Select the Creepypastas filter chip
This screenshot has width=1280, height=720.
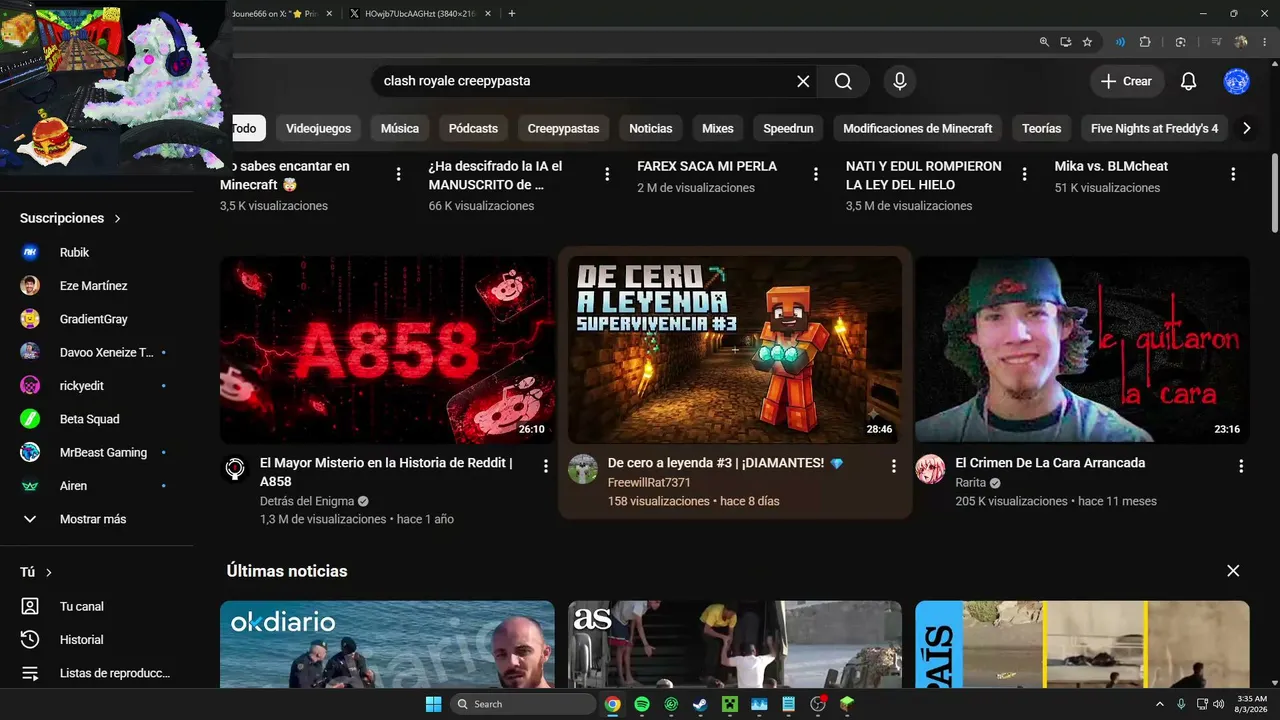point(563,128)
